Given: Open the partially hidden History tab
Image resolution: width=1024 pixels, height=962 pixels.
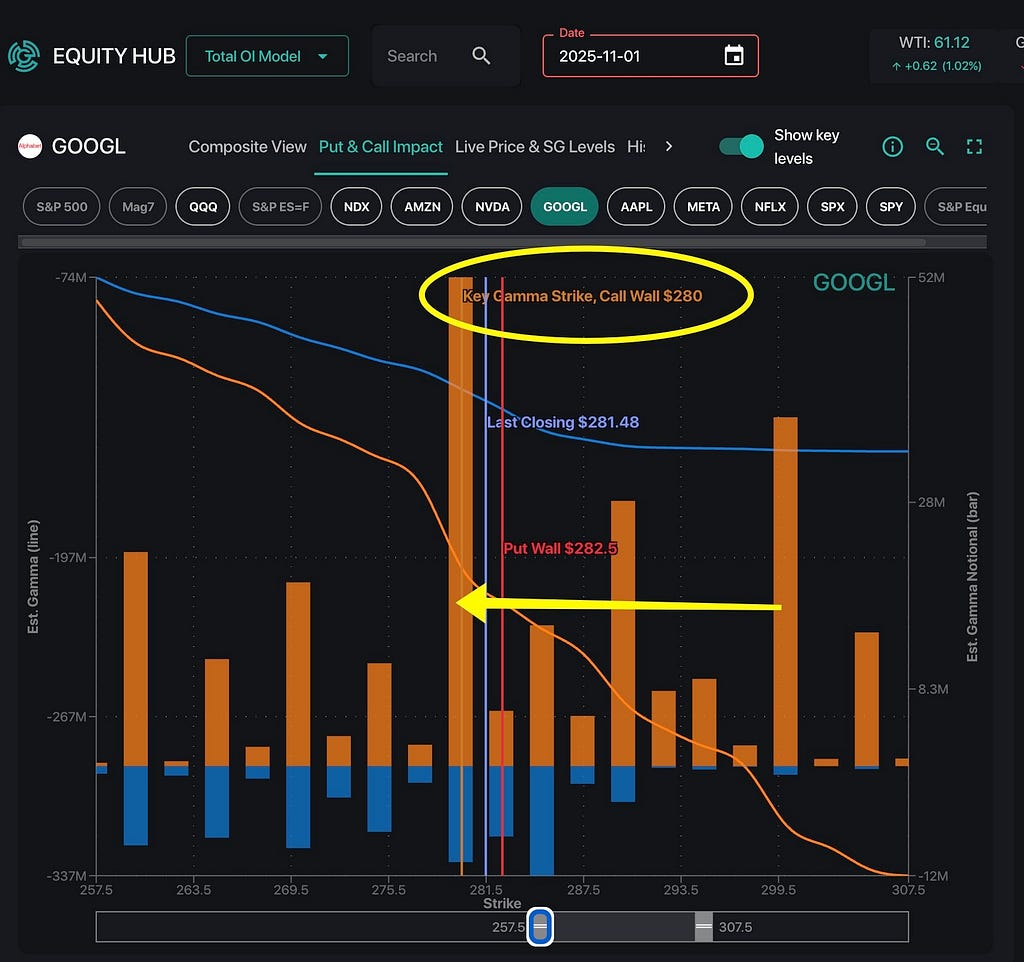Looking at the screenshot, I should click(636, 147).
